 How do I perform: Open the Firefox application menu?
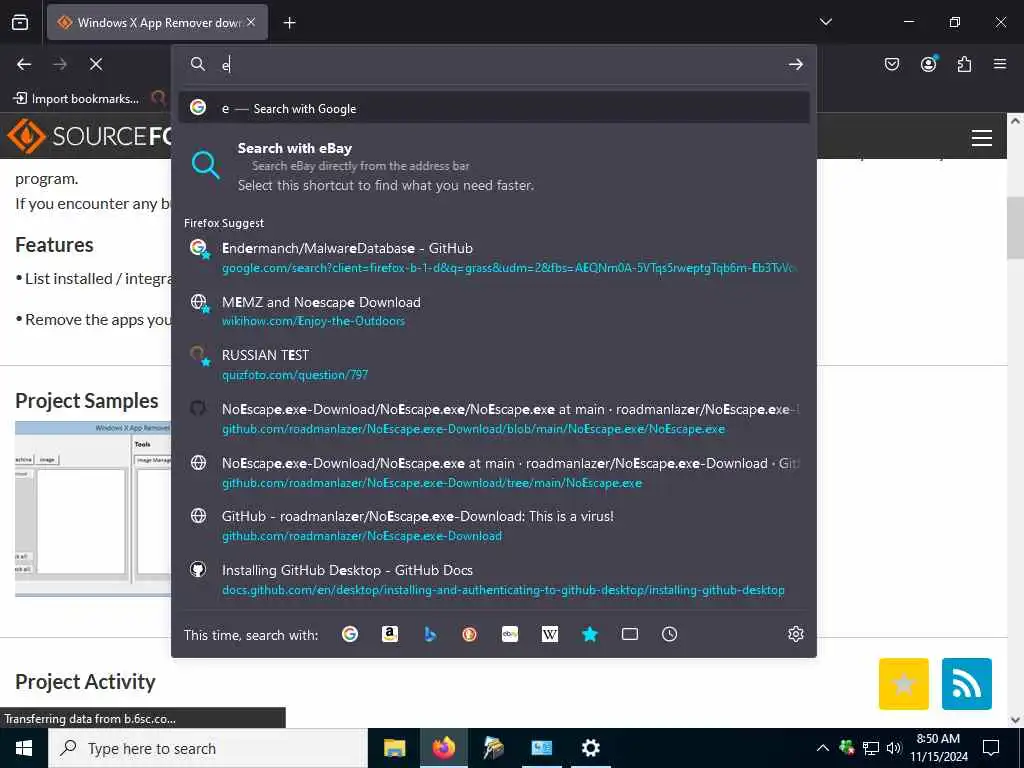pos(1000,64)
